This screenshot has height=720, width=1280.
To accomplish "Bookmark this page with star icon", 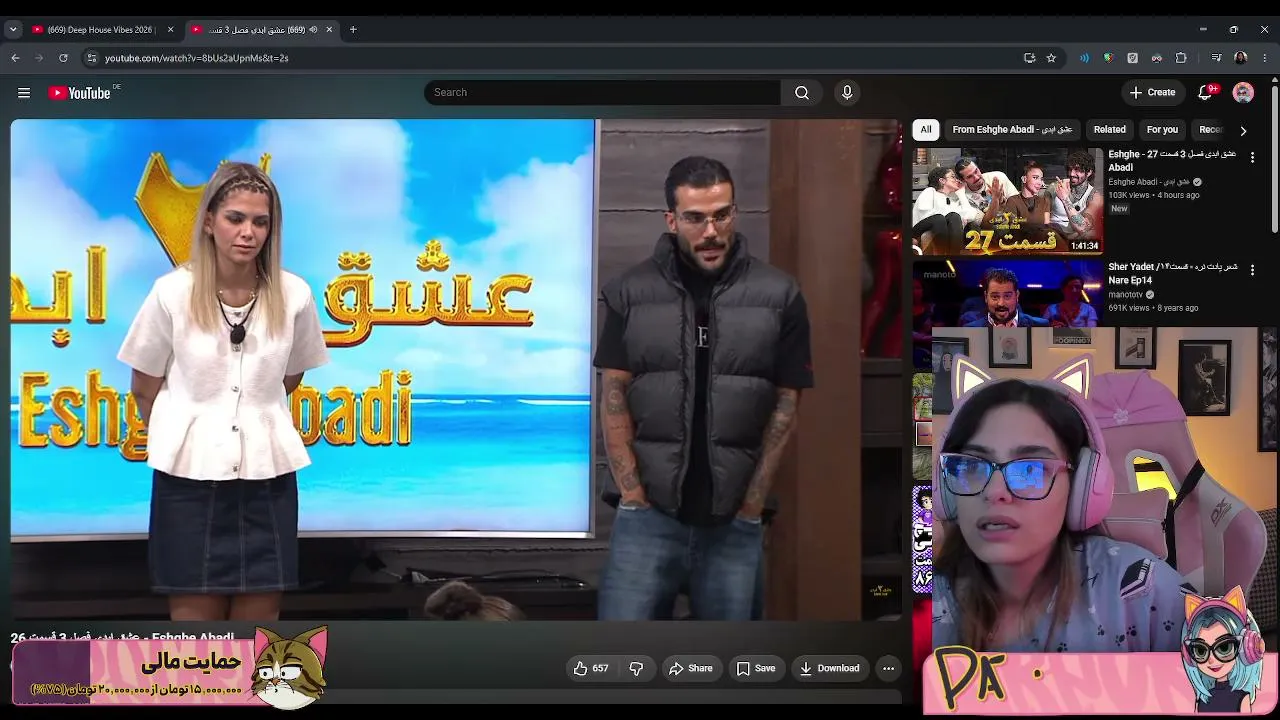I will point(1051,58).
